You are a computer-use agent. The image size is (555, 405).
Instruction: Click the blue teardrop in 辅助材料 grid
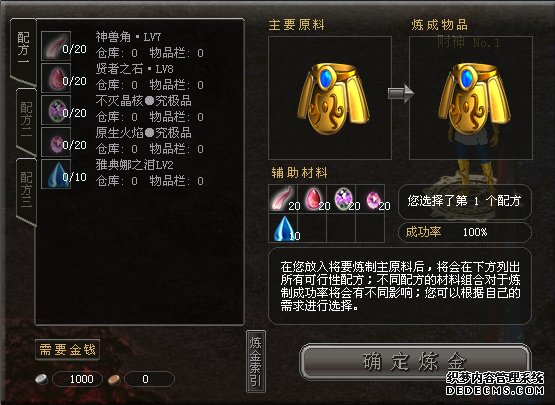[283, 228]
